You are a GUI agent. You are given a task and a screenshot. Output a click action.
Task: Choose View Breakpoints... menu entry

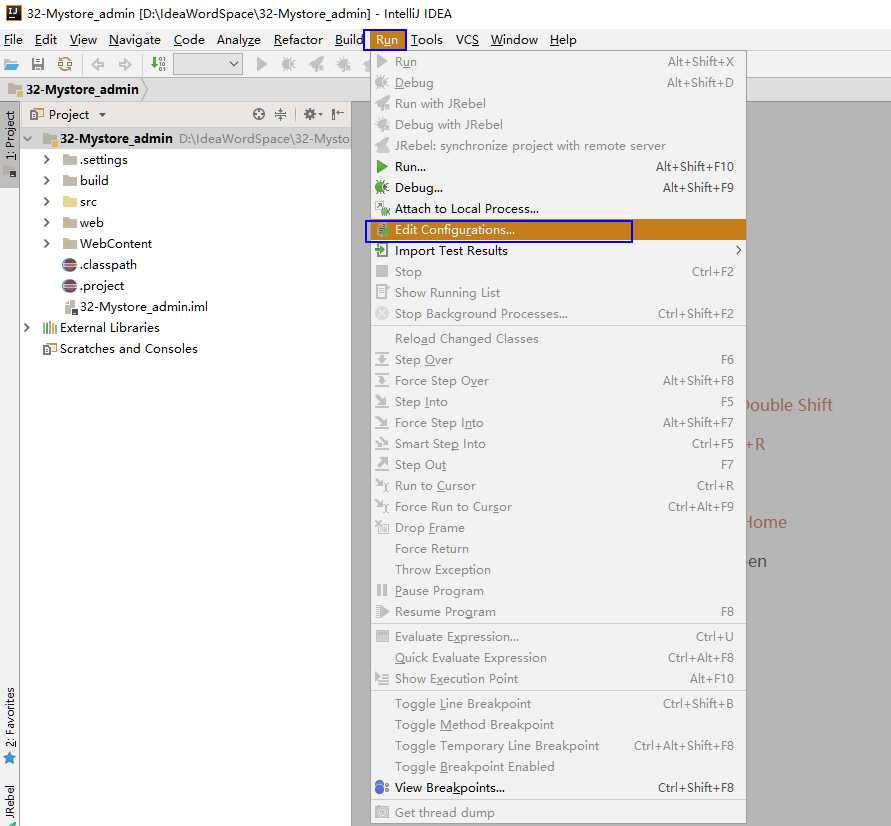[558, 787]
